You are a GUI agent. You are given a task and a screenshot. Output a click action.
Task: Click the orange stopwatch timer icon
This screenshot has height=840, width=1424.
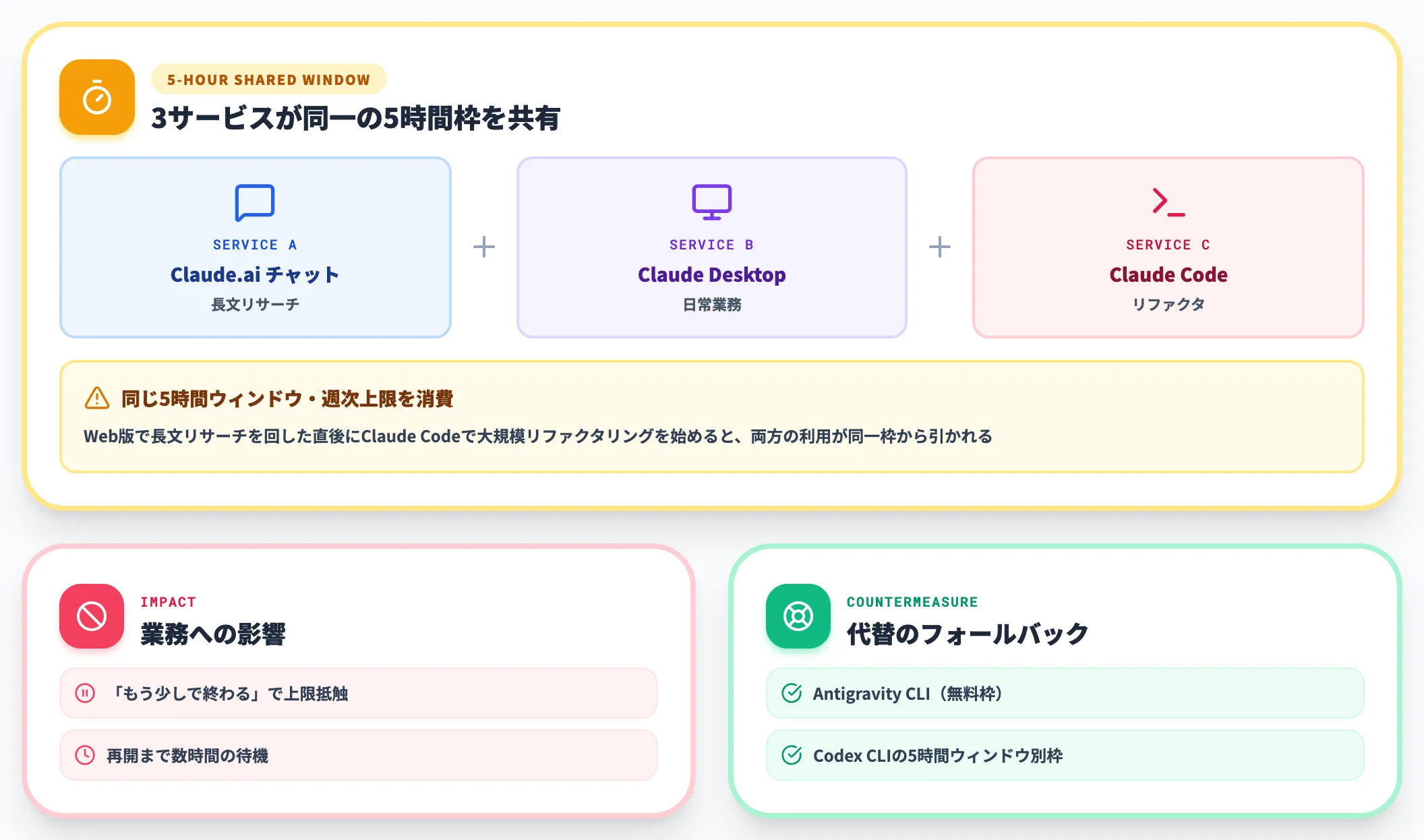tap(97, 97)
